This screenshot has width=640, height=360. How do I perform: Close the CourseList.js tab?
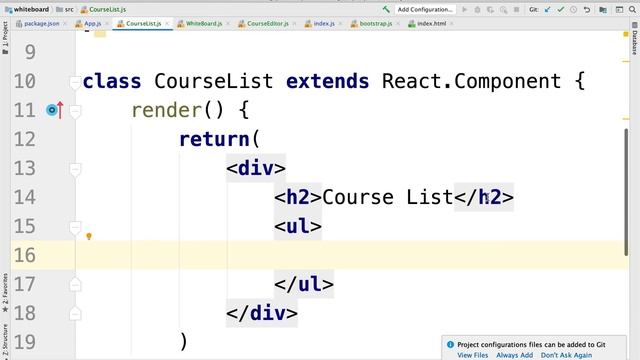tap(167, 24)
